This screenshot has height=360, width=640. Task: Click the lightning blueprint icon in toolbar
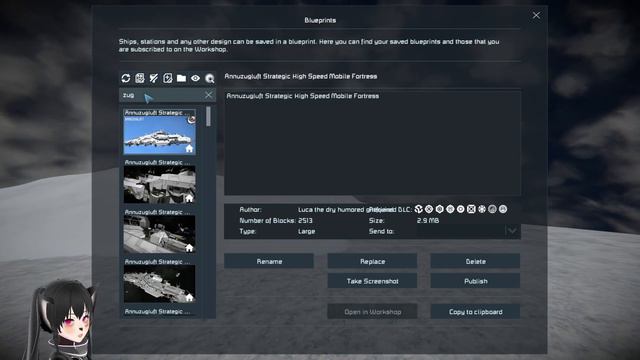click(167, 78)
